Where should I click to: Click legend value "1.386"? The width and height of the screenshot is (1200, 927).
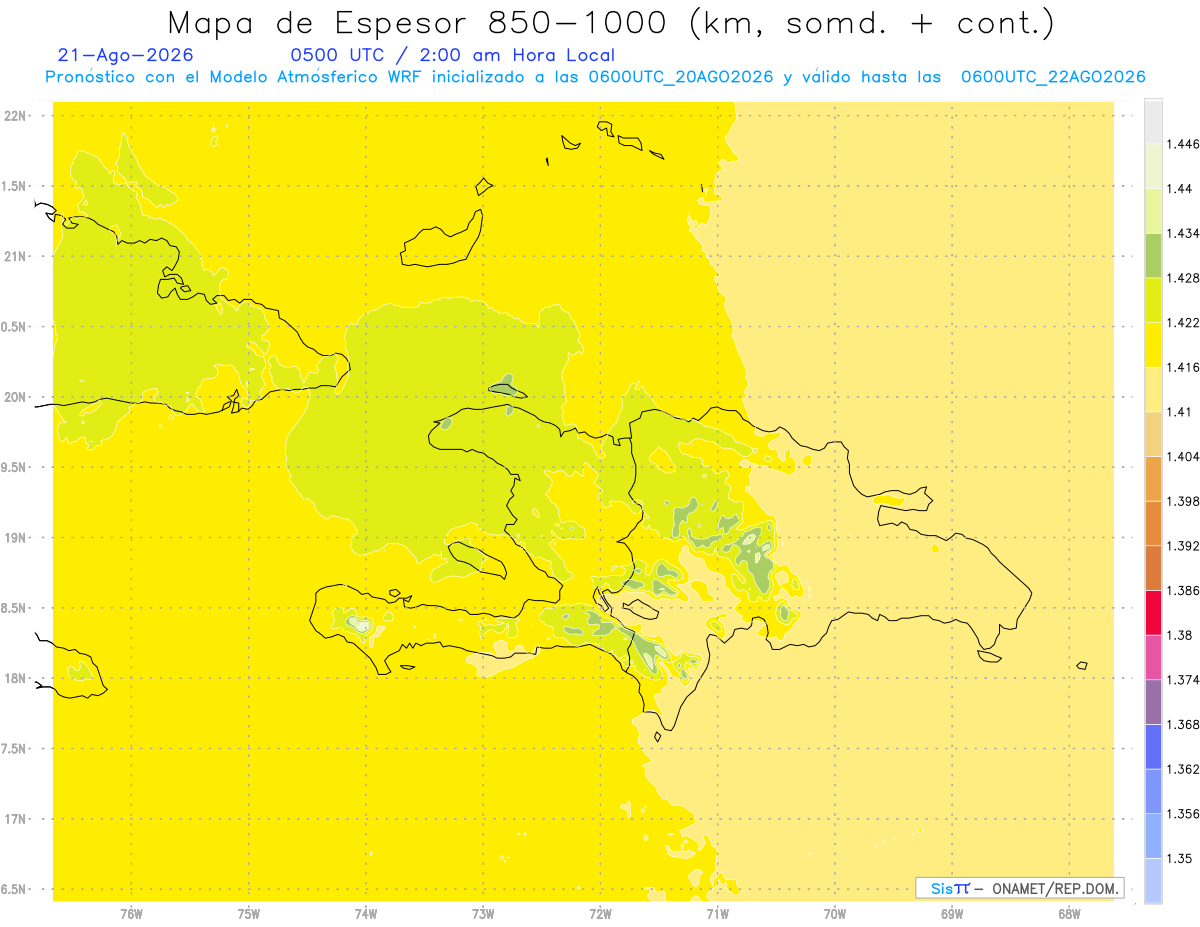1185,590
